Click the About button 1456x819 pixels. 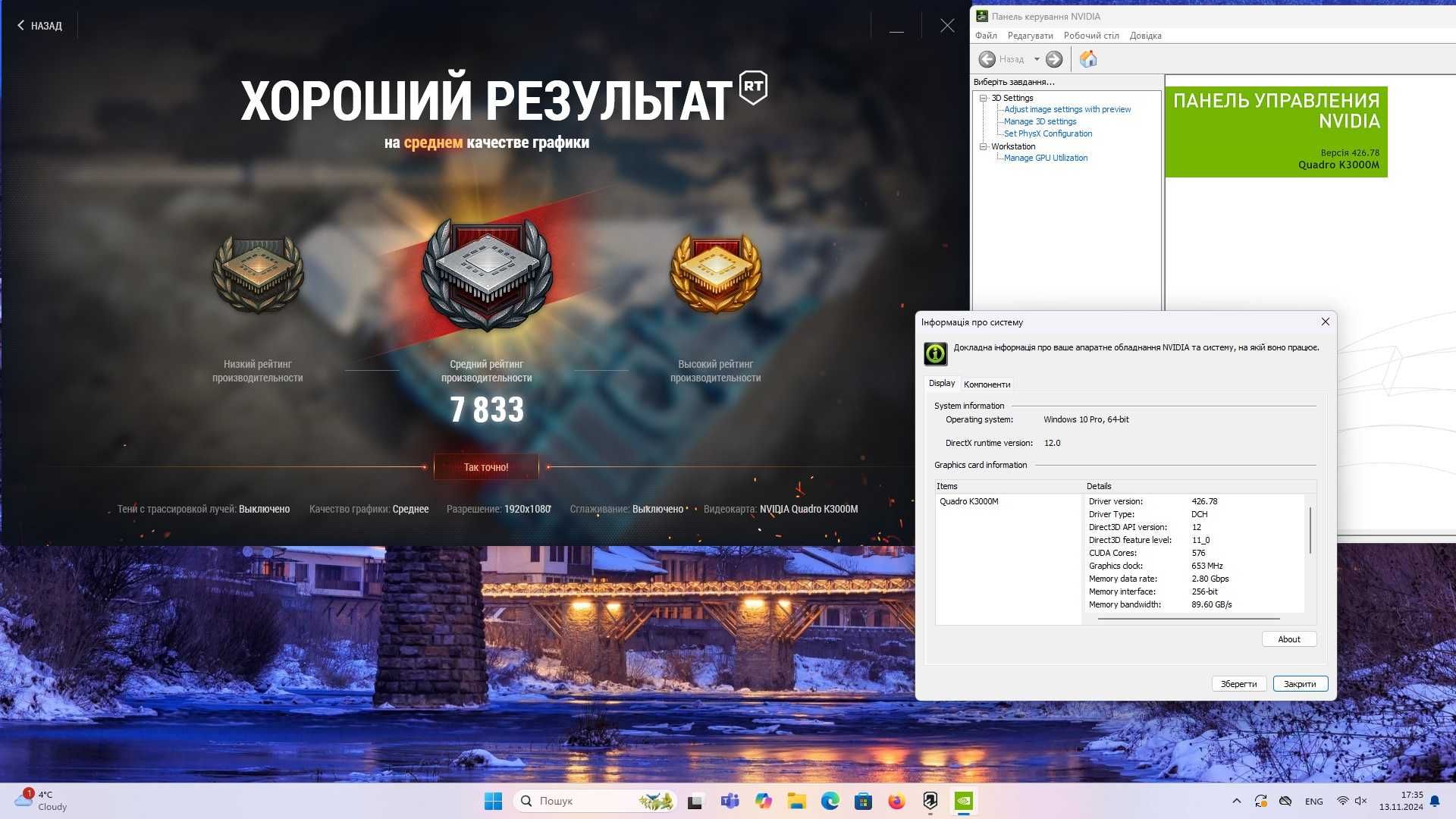pos(1288,639)
